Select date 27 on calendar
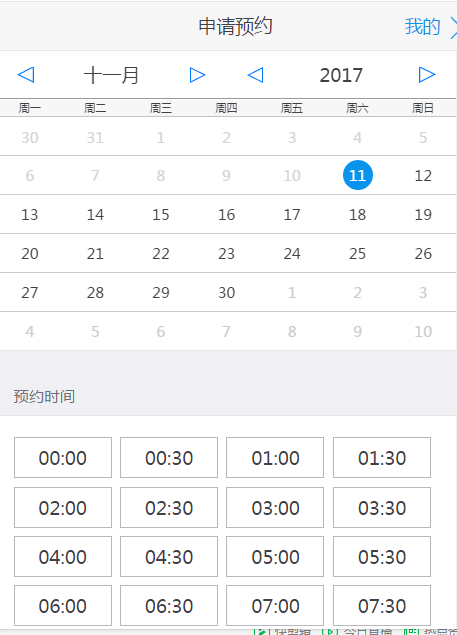The height and width of the screenshot is (635, 457). pyautogui.click(x=30, y=292)
